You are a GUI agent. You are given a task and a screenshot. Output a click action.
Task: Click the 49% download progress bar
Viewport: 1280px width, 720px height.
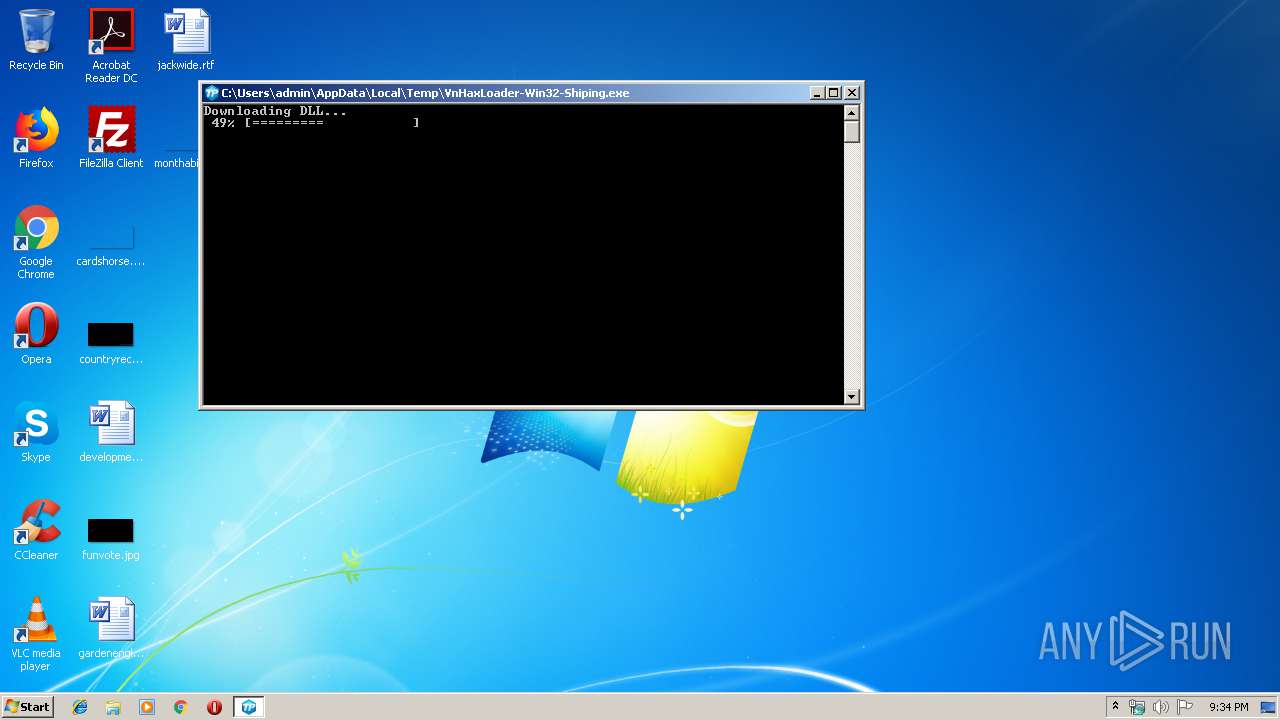tap(316, 123)
